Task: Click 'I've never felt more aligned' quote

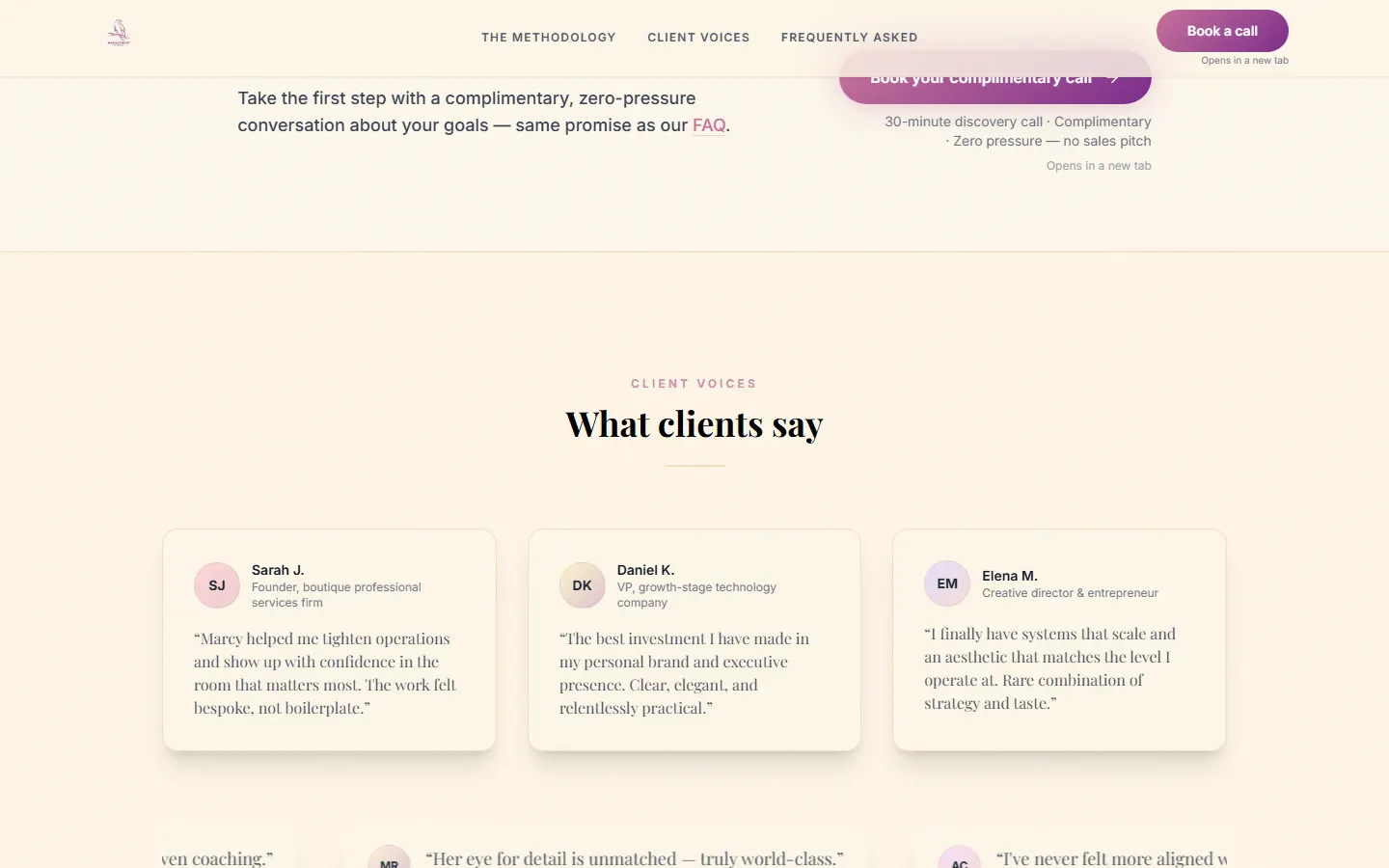Action: (1111, 858)
